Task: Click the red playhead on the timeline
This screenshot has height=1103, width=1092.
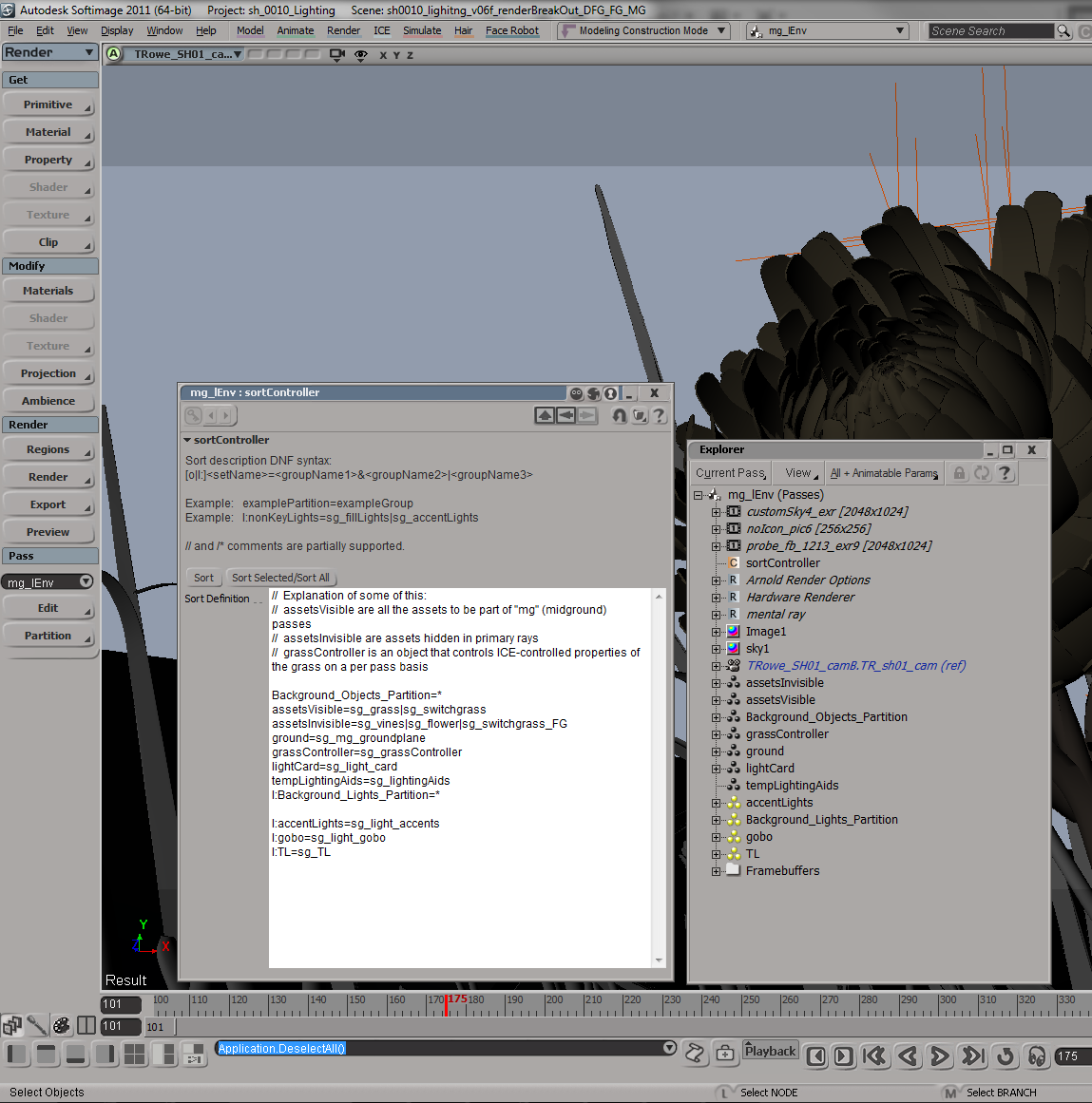Action: click(446, 1004)
